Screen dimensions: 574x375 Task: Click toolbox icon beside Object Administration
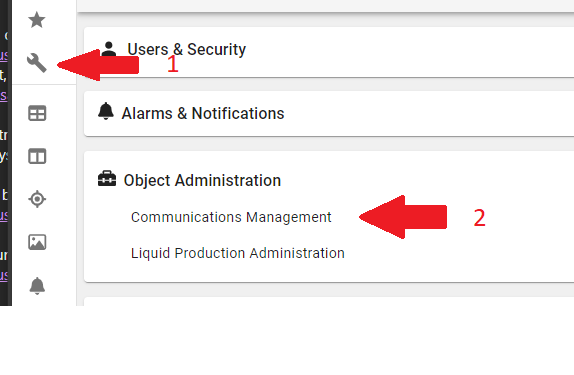tap(107, 179)
